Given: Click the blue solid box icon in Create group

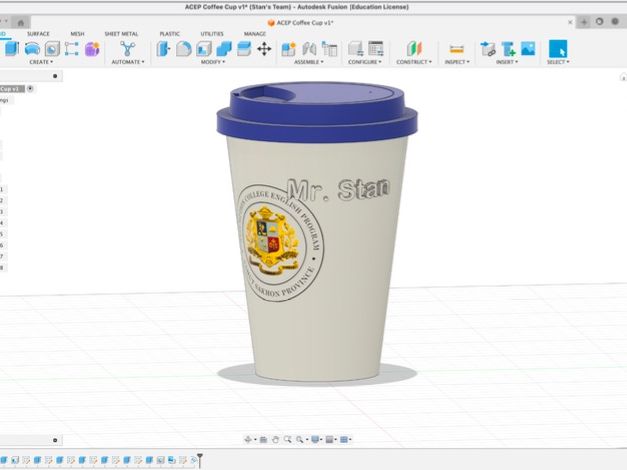Looking at the screenshot, I should tap(12, 49).
